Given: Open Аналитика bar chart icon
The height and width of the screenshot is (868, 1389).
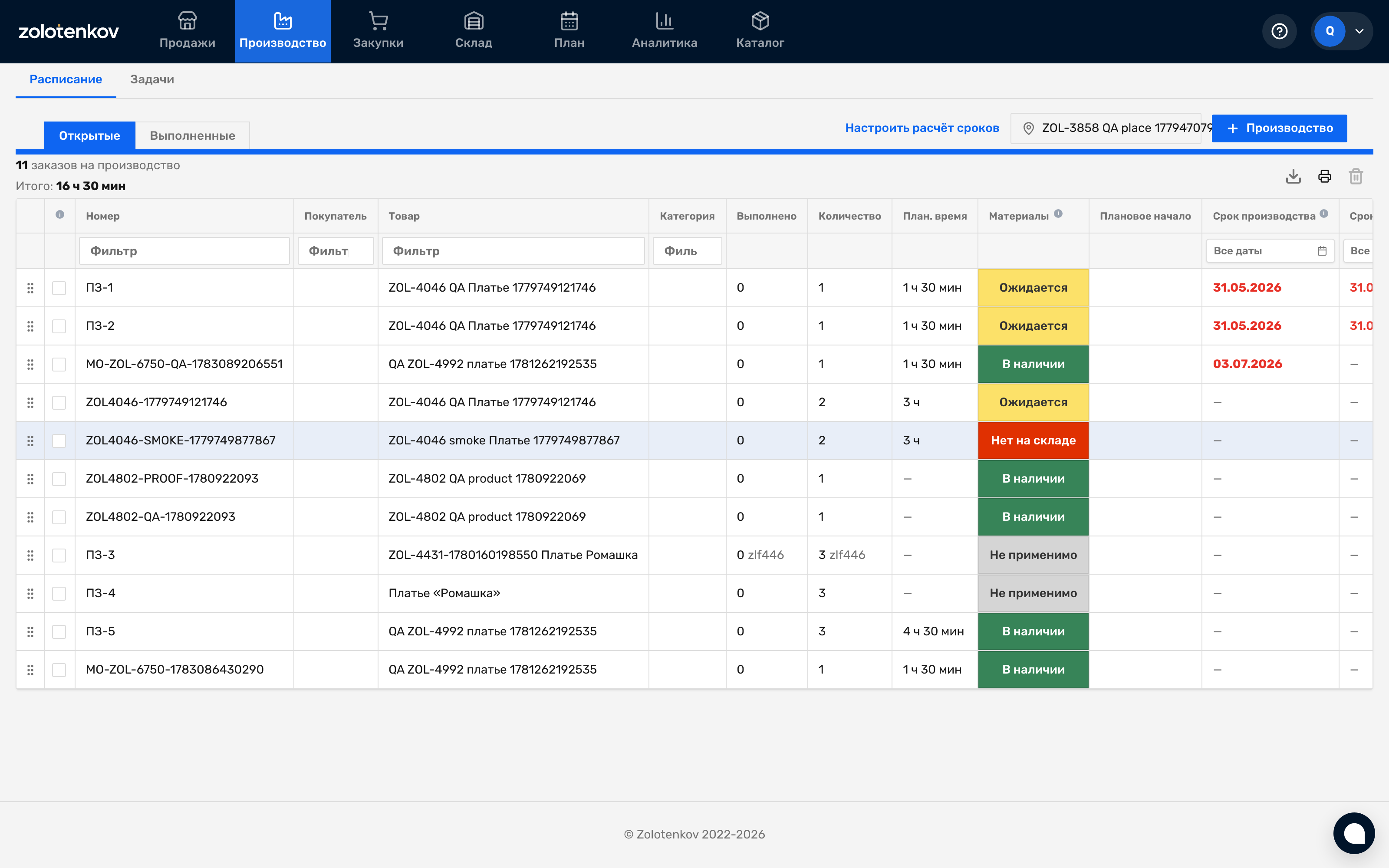Looking at the screenshot, I should [665, 21].
